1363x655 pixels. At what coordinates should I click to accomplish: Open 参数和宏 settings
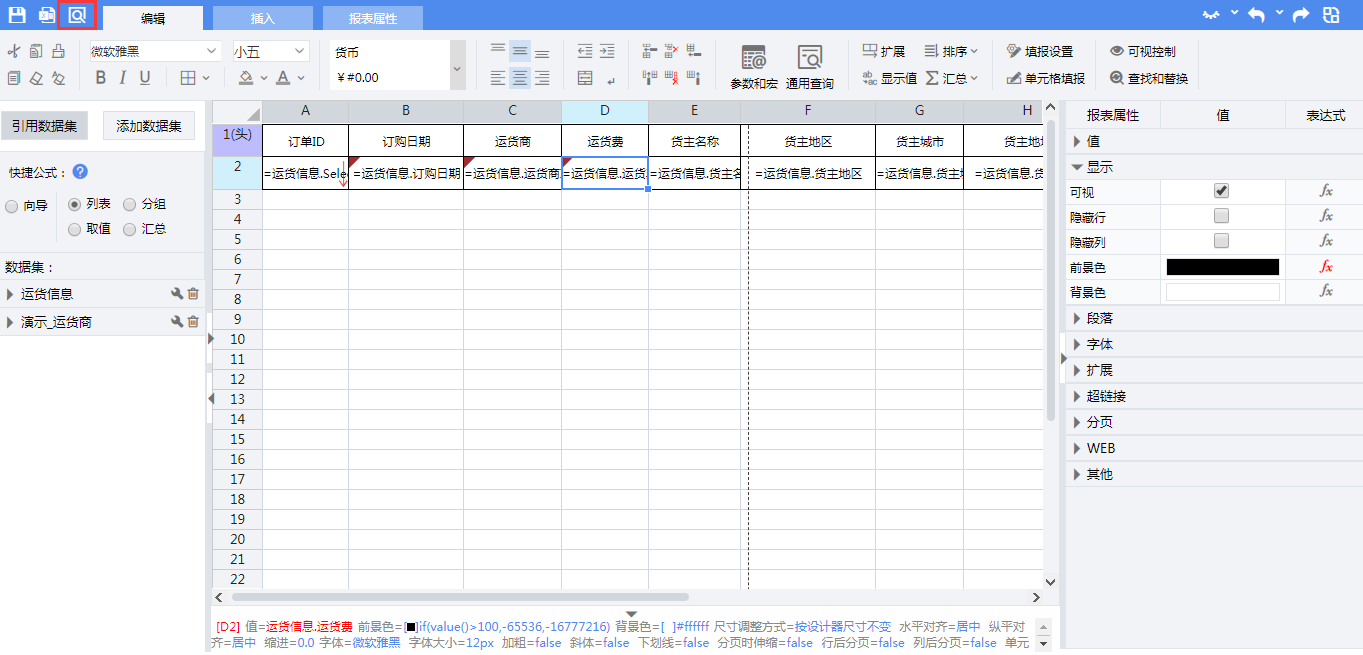pos(753,67)
